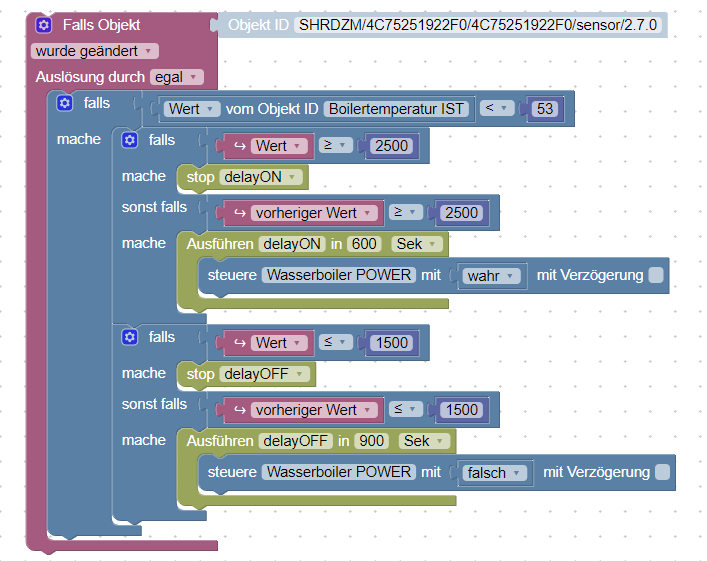Viewport: 707px width, 561px height.
Task: Change the '<' comparison operator dropdown
Action: pyautogui.click(x=496, y=108)
